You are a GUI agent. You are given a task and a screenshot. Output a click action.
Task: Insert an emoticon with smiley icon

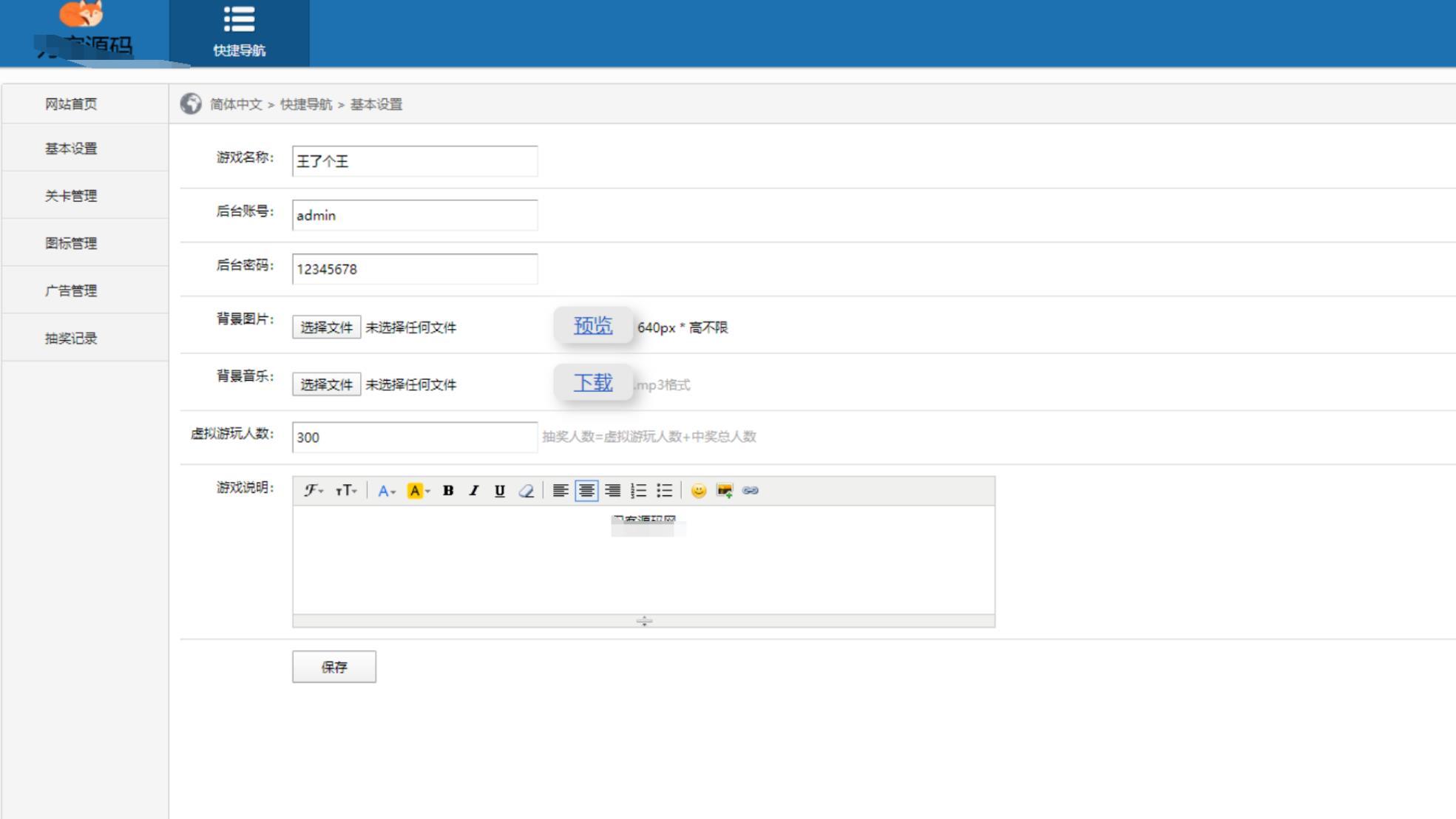(x=698, y=490)
